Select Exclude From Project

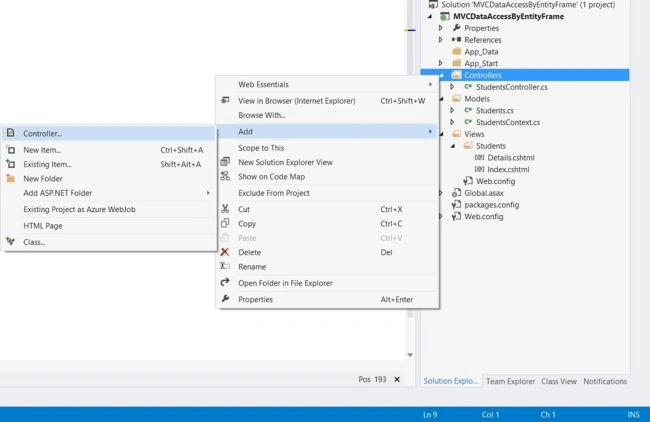(x=327, y=193)
